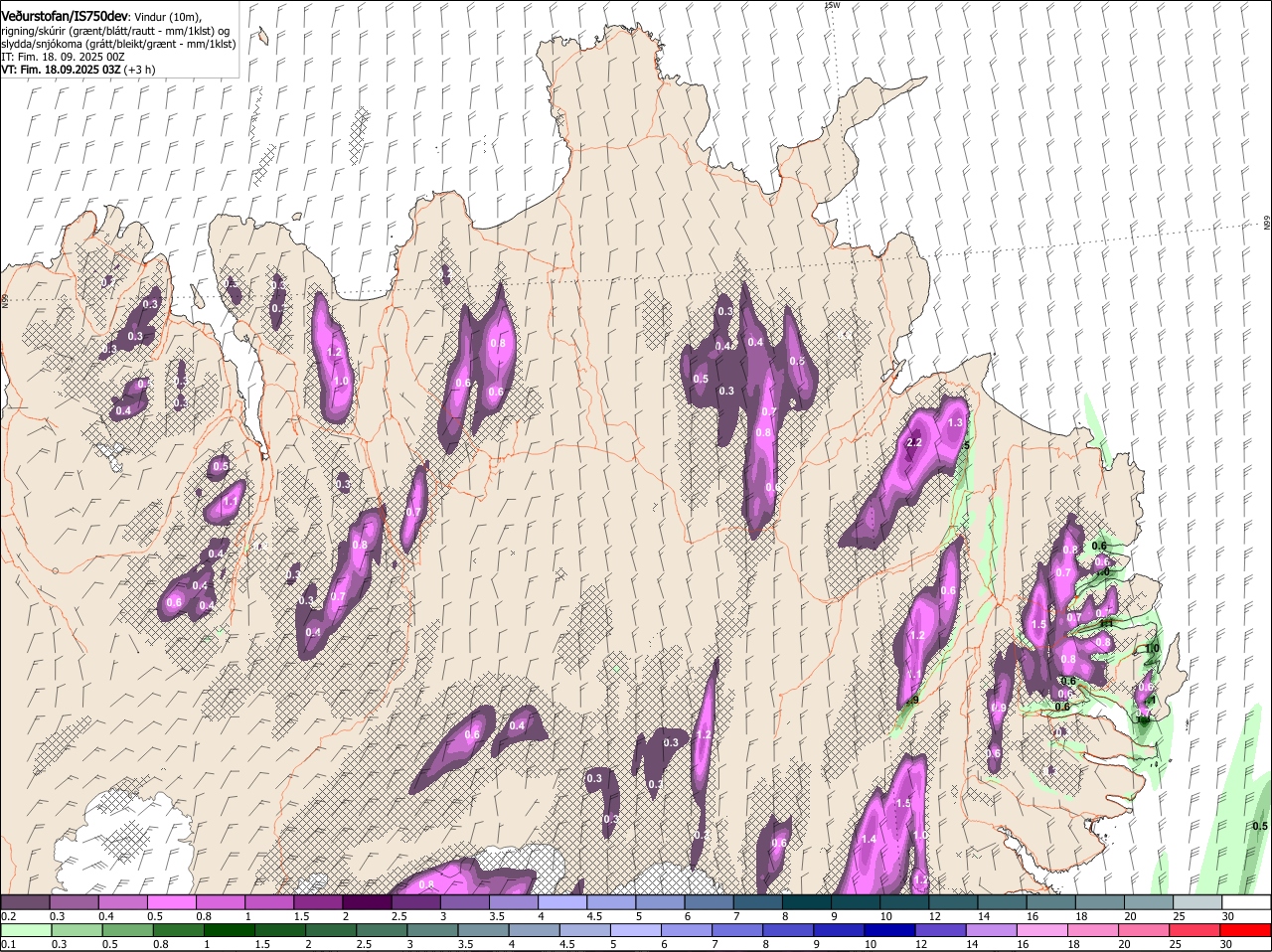Click upper legend pink swatch between 0.5 and 0.8

coord(171,901)
